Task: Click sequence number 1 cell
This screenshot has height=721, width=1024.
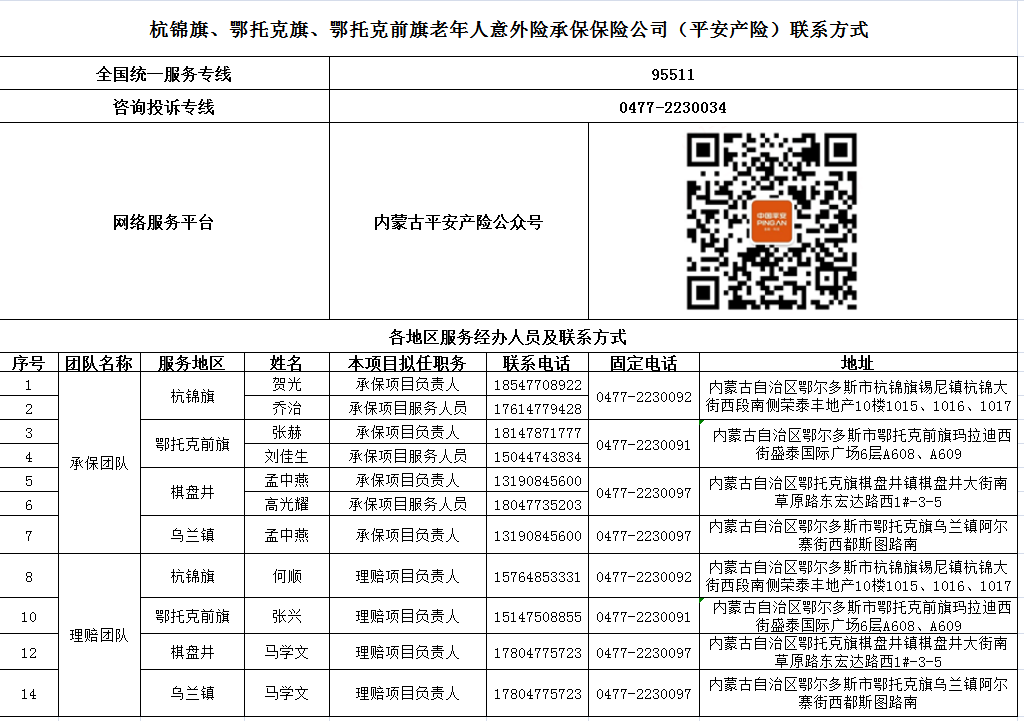Action: 29,385
